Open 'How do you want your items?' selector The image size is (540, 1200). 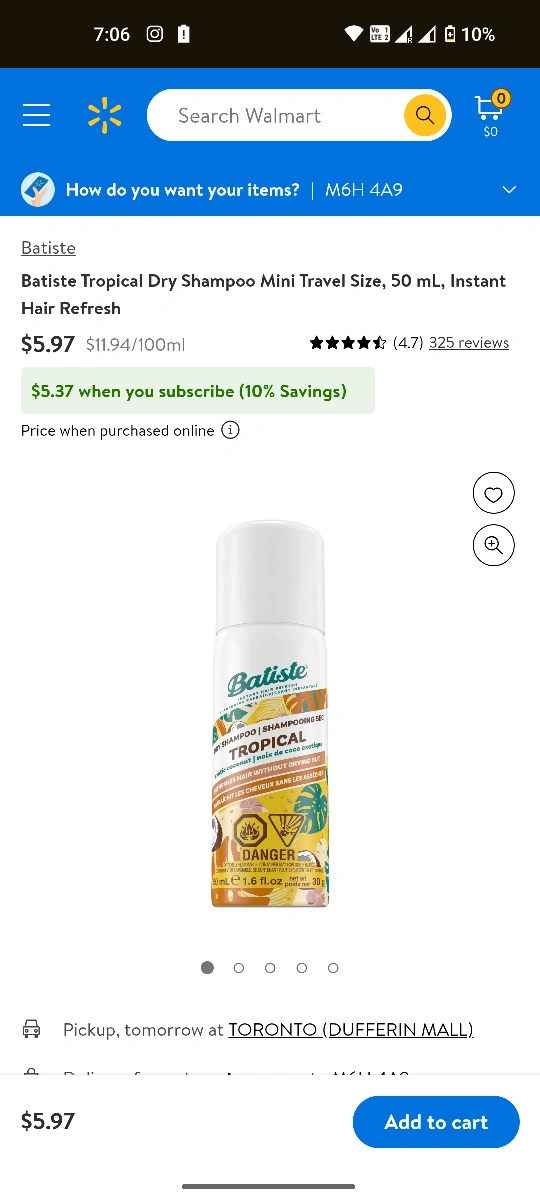pos(270,190)
